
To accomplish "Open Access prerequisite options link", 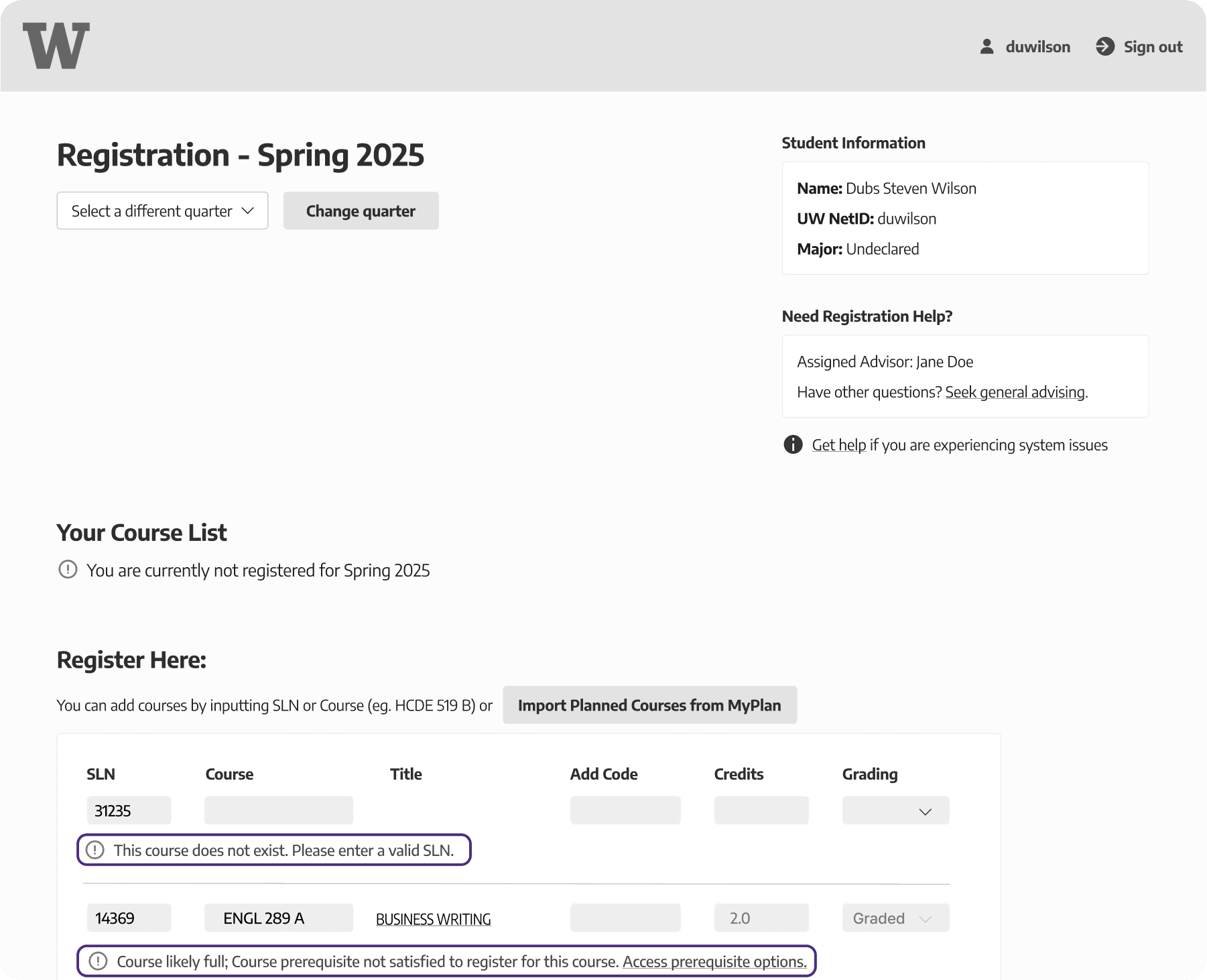I will (714, 962).
